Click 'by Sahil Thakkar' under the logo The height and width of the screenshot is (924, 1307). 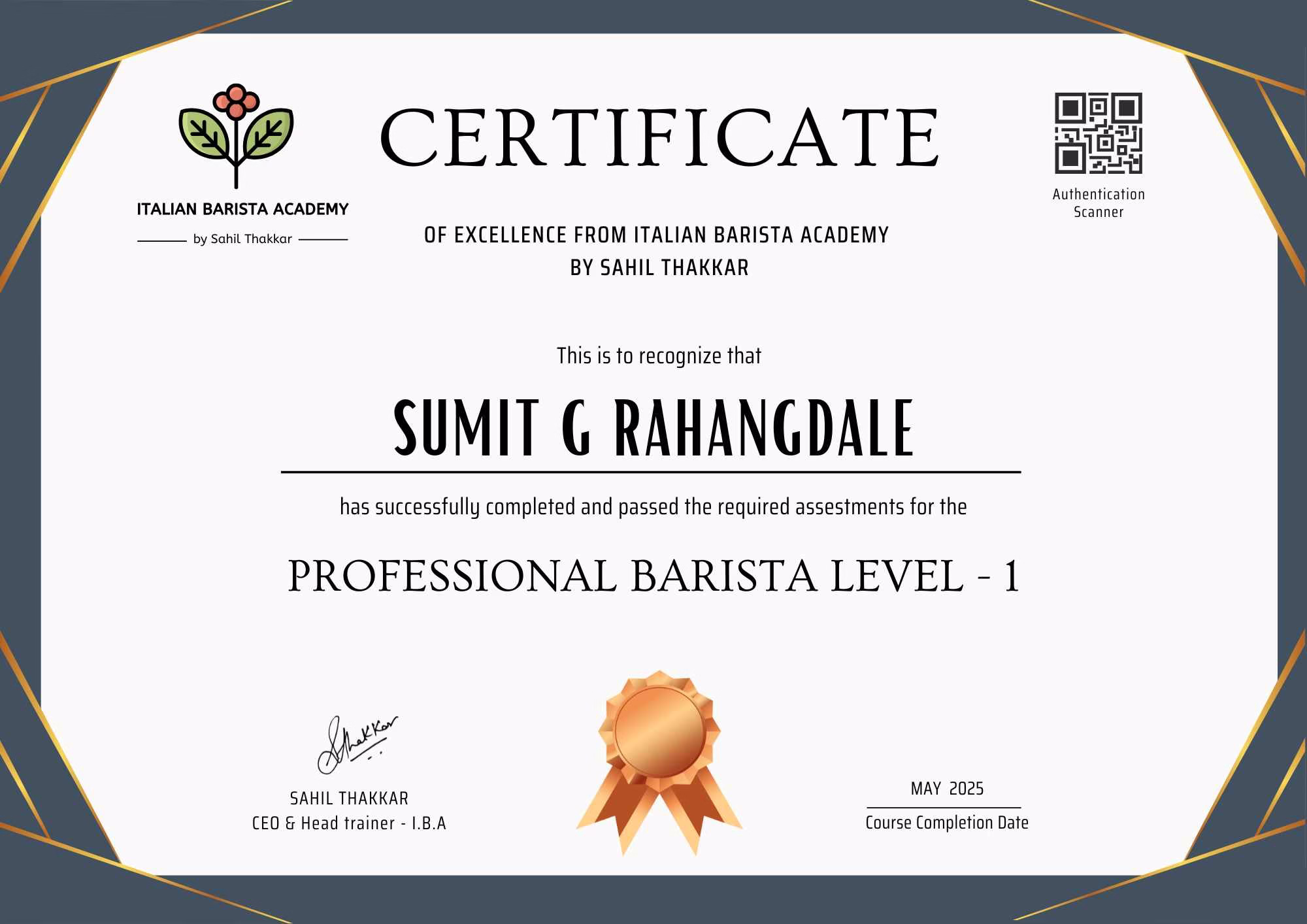pyautogui.click(x=242, y=239)
